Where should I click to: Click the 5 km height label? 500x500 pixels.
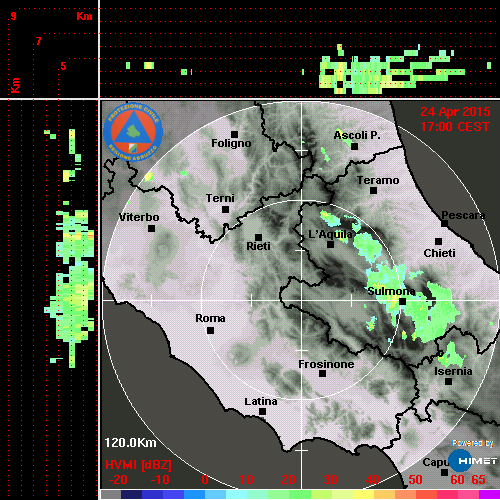(x=63, y=66)
